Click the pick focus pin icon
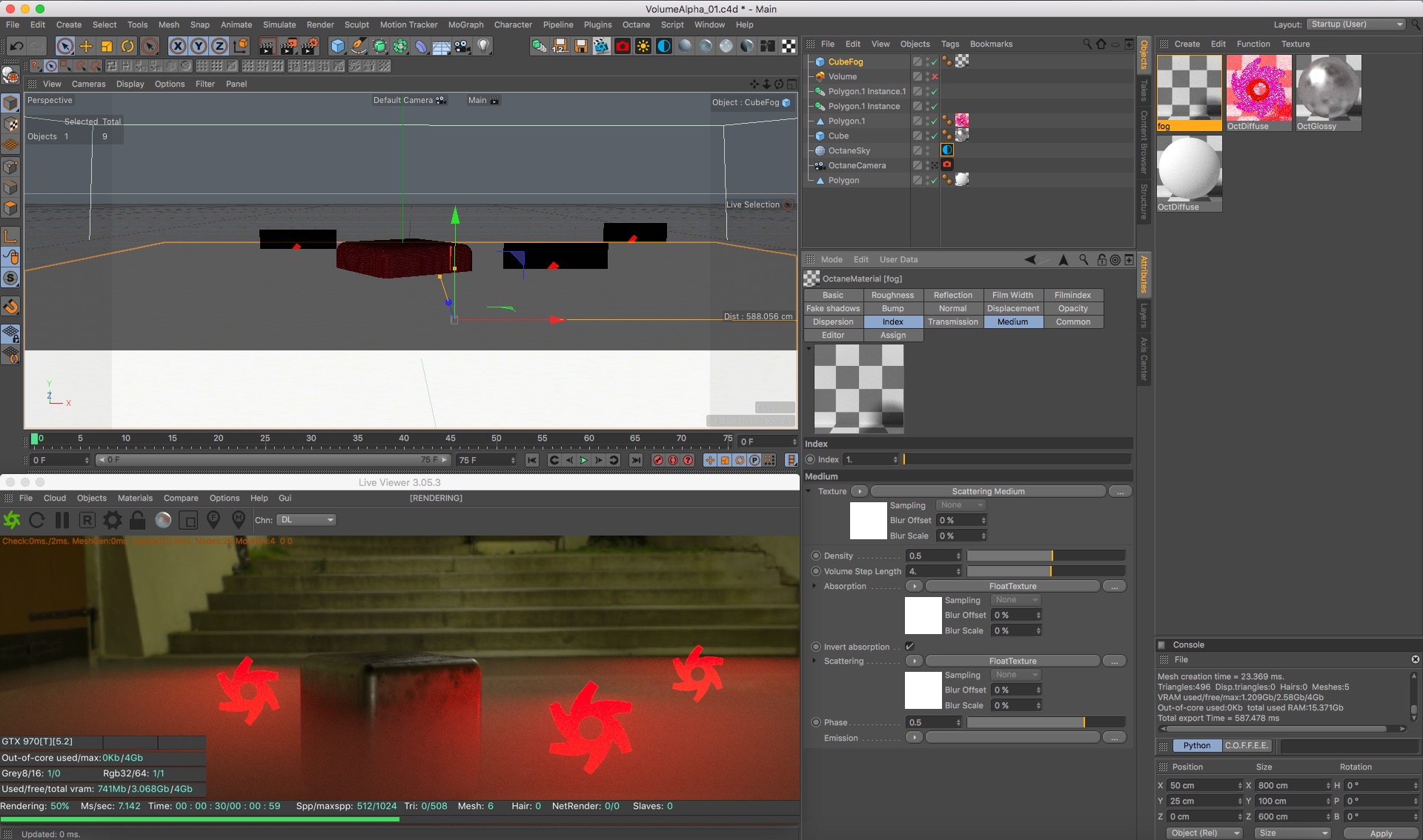Viewport: 1423px width, 840px height. 213,520
